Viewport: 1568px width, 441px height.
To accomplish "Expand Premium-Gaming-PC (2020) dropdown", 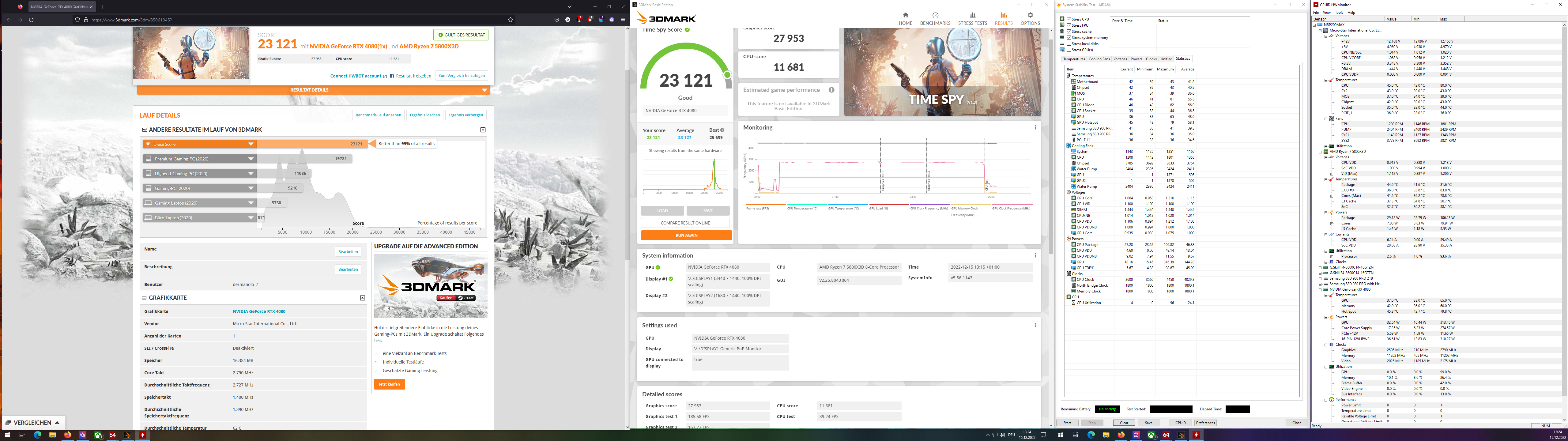I will [x=250, y=159].
